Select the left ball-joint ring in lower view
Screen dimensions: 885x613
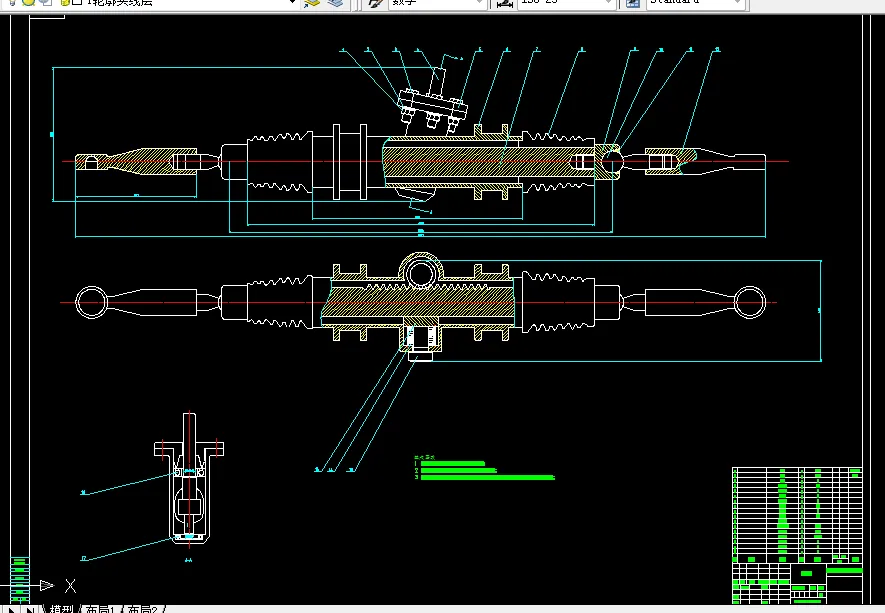[x=91, y=302]
